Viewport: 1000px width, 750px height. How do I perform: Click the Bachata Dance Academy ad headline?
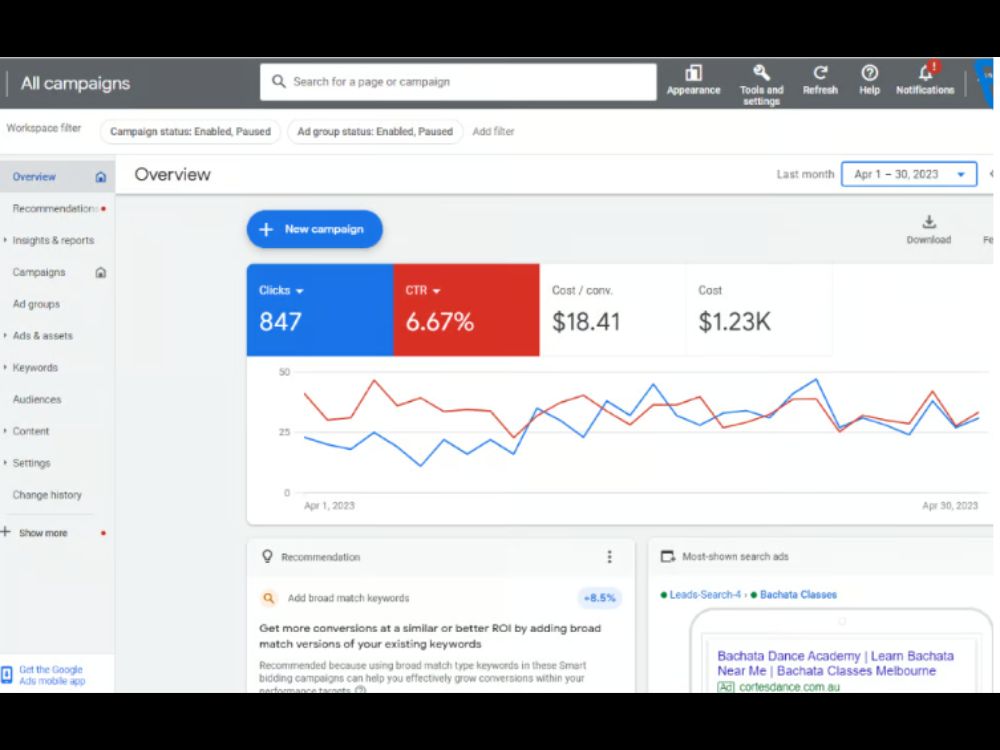coord(835,663)
